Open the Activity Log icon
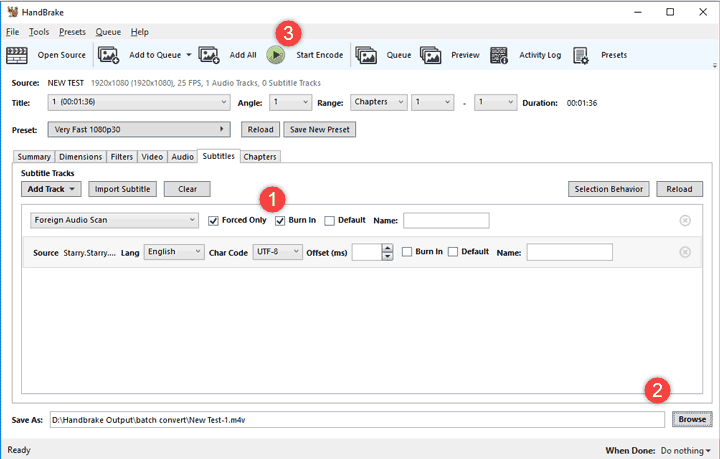 tap(499, 55)
